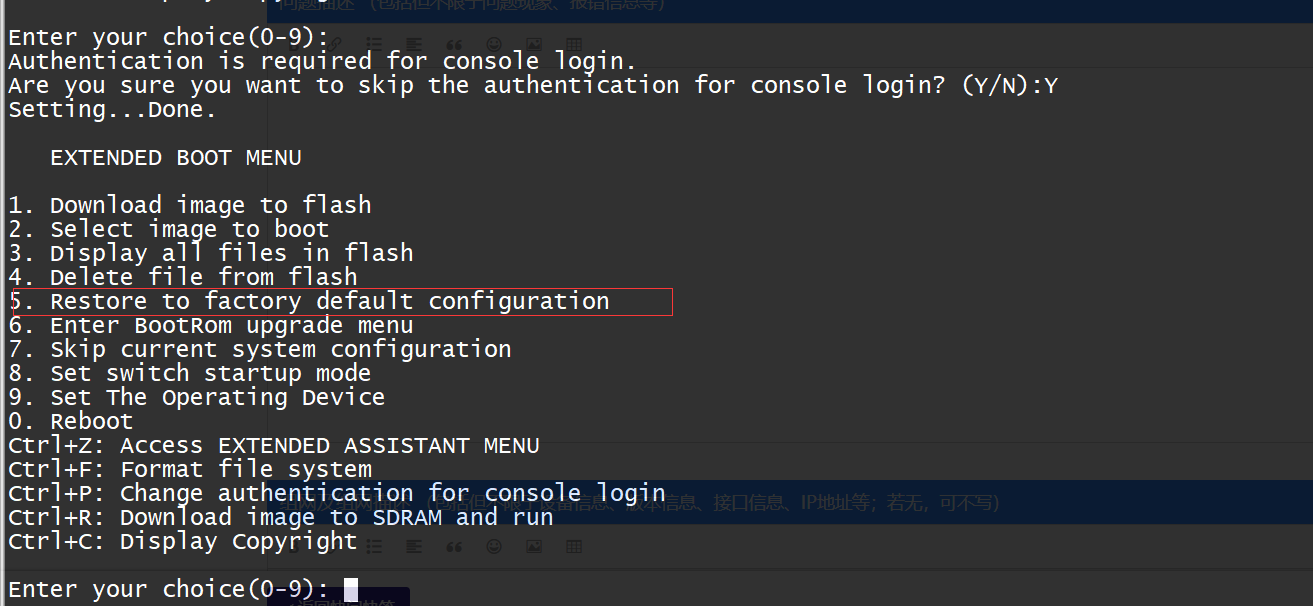Open the emoji picker in lower editor toolbar

click(494, 546)
